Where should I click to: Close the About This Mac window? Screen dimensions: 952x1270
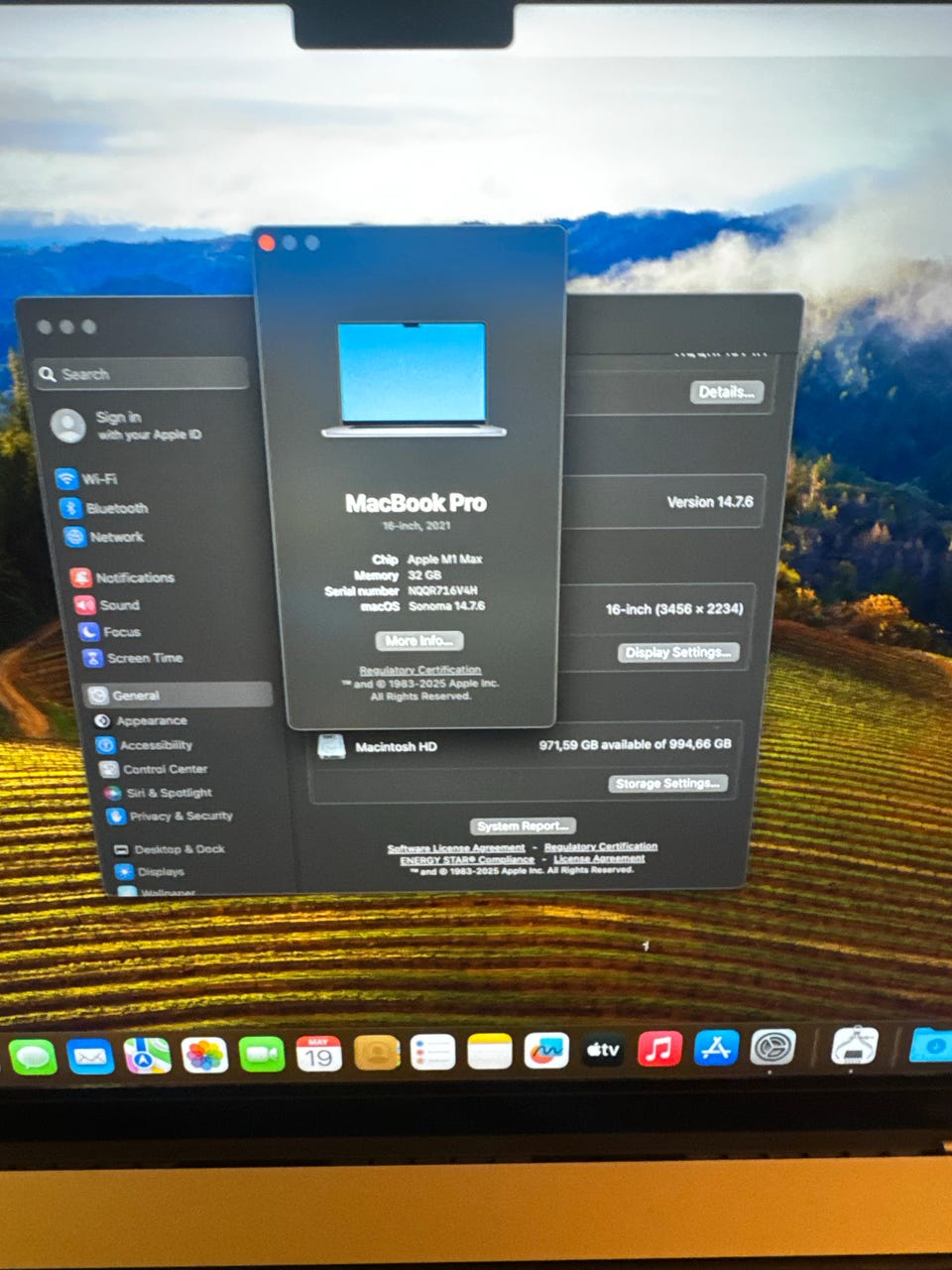[x=266, y=242]
